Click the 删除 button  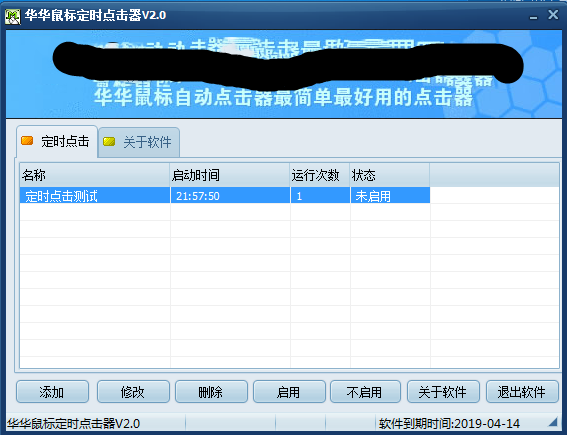coord(211,392)
